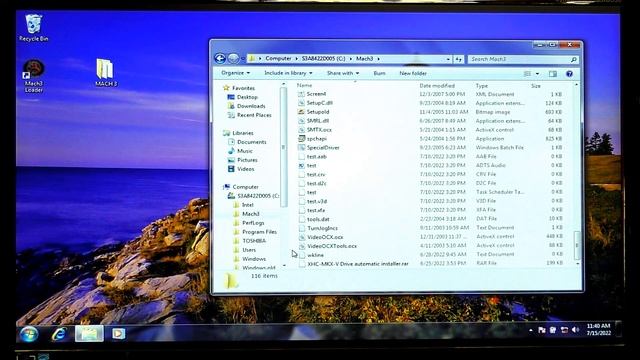The height and width of the screenshot is (360, 640).
Task: Select the tools.dat file
Action: pos(318,219)
